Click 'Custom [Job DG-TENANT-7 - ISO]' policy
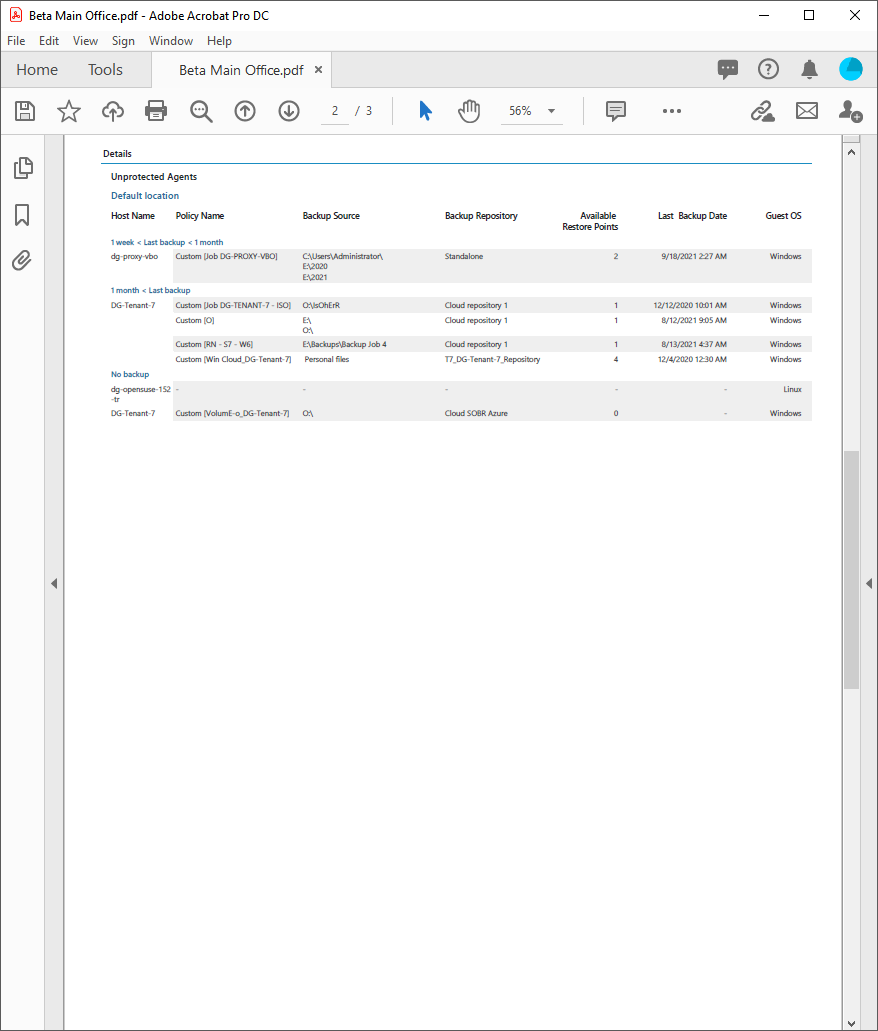 tap(233, 305)
